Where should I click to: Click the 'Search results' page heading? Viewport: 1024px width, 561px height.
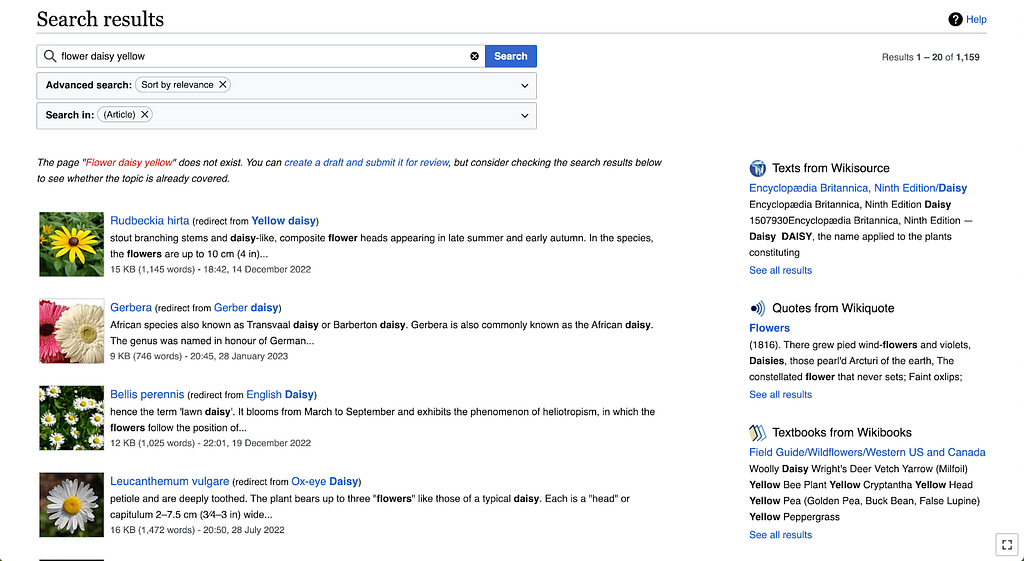pyautogui.click(x=100, y=19)
